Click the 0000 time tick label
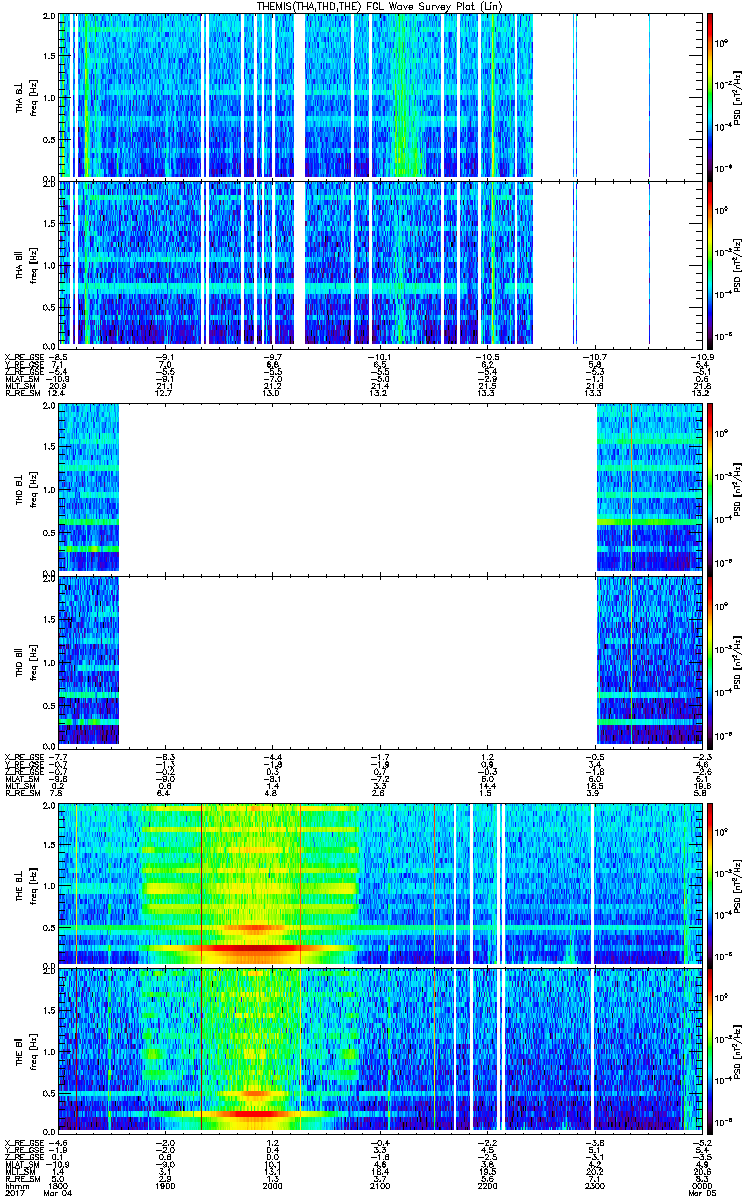The width and height of the screenshot is (750, 1200). 701,1187
